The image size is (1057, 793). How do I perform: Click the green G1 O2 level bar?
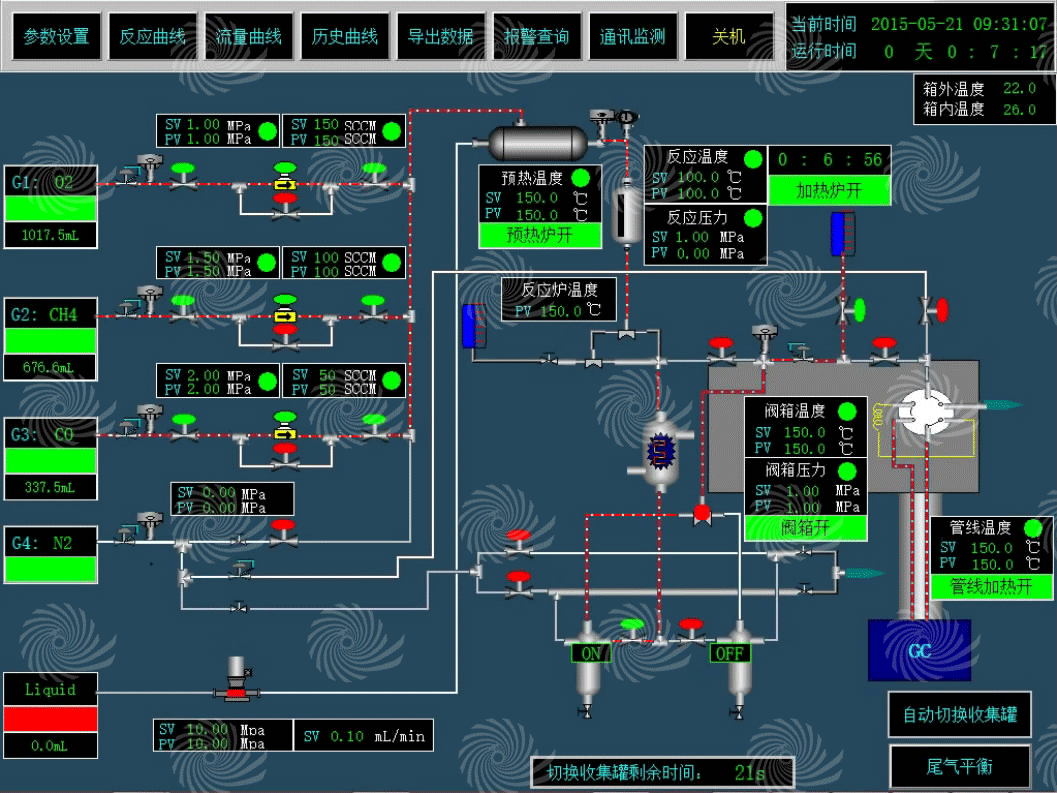51,208
